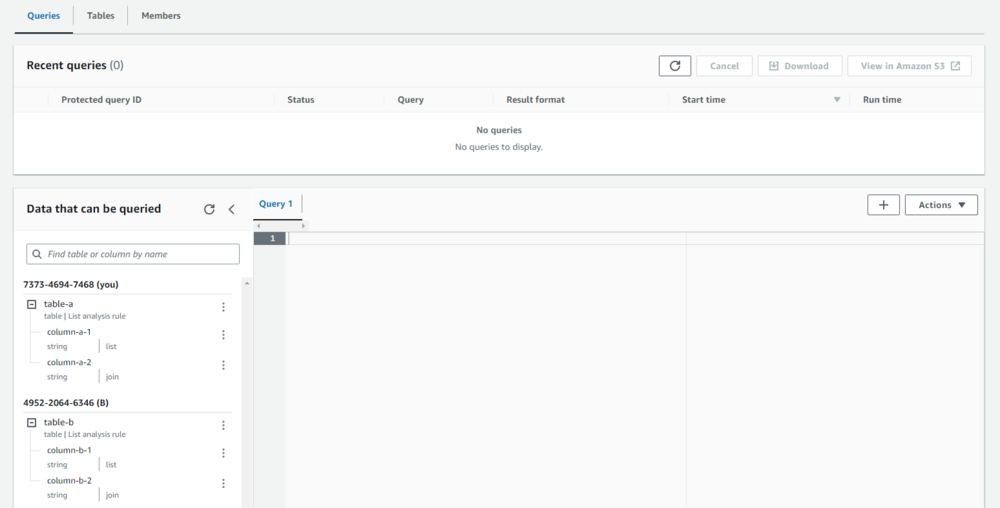
Task: Collapse the table-a tree node
Action: 32,304
